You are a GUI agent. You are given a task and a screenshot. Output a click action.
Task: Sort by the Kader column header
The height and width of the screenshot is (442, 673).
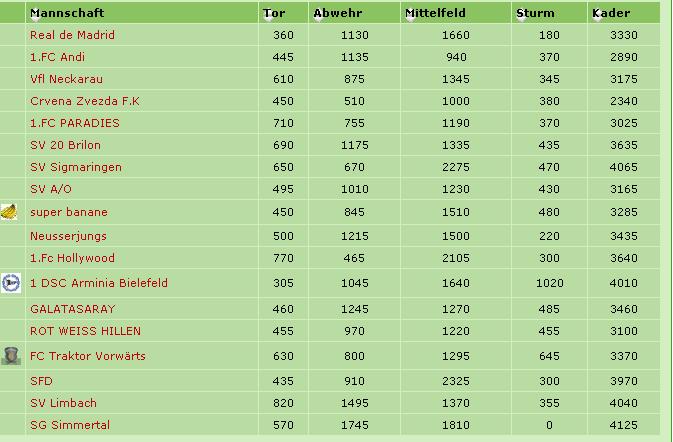coord(611,13)
